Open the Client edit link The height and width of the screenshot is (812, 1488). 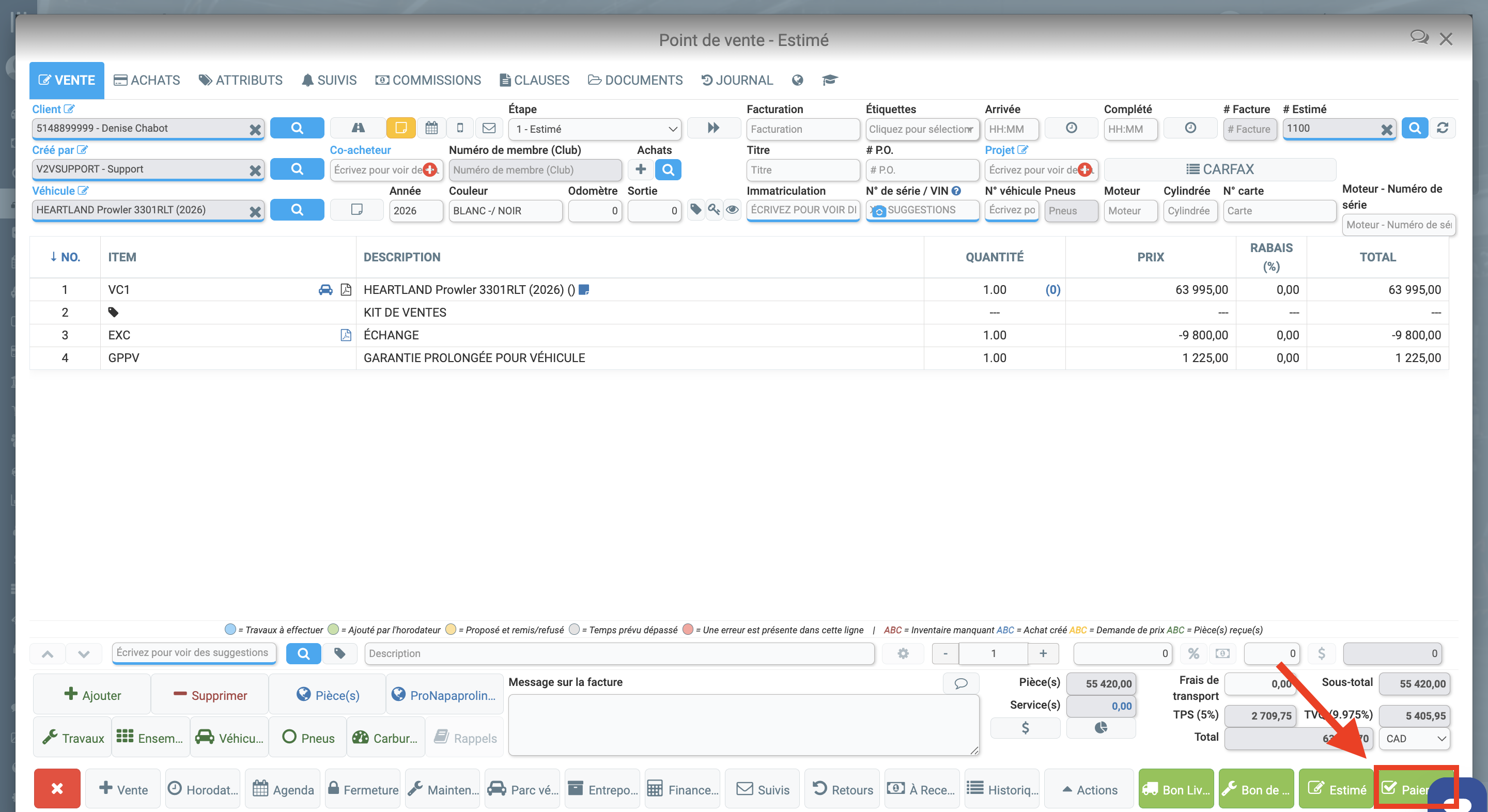pos(53,109)
